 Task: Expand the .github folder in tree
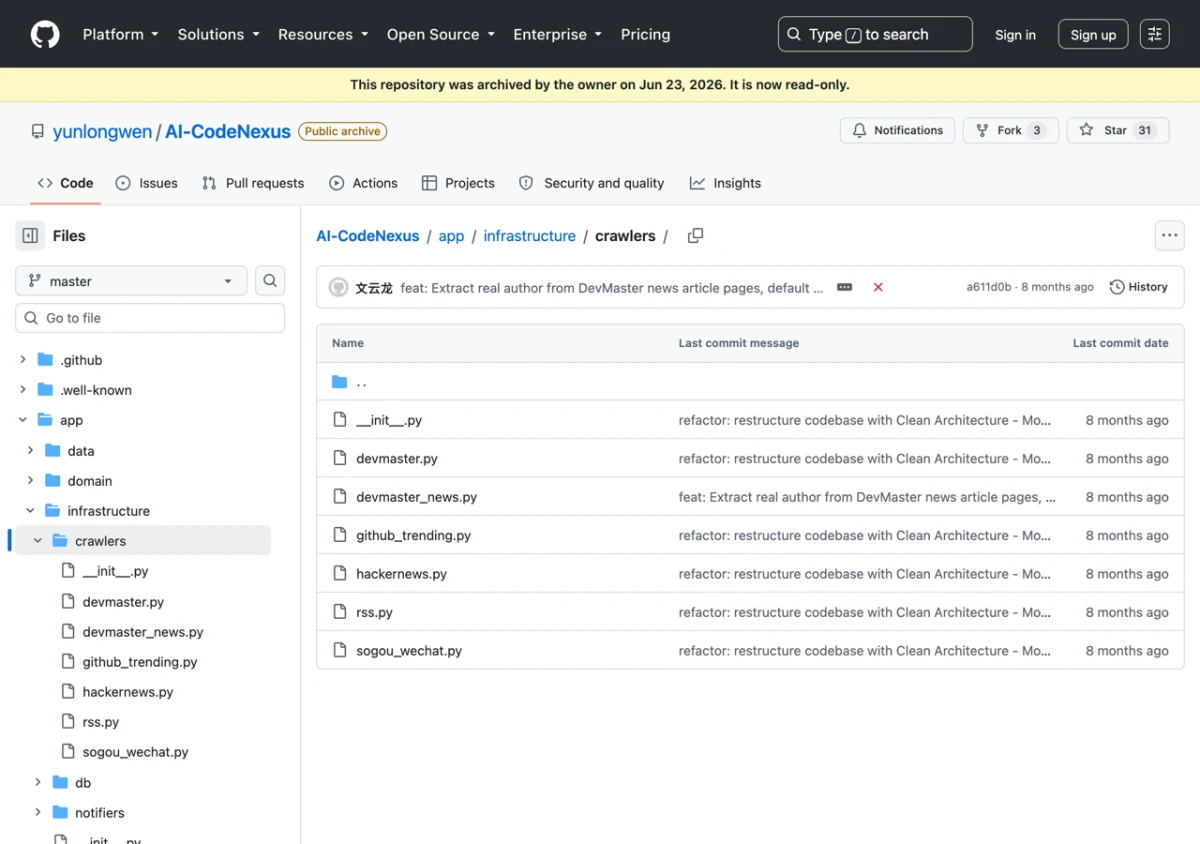[23, 360]
